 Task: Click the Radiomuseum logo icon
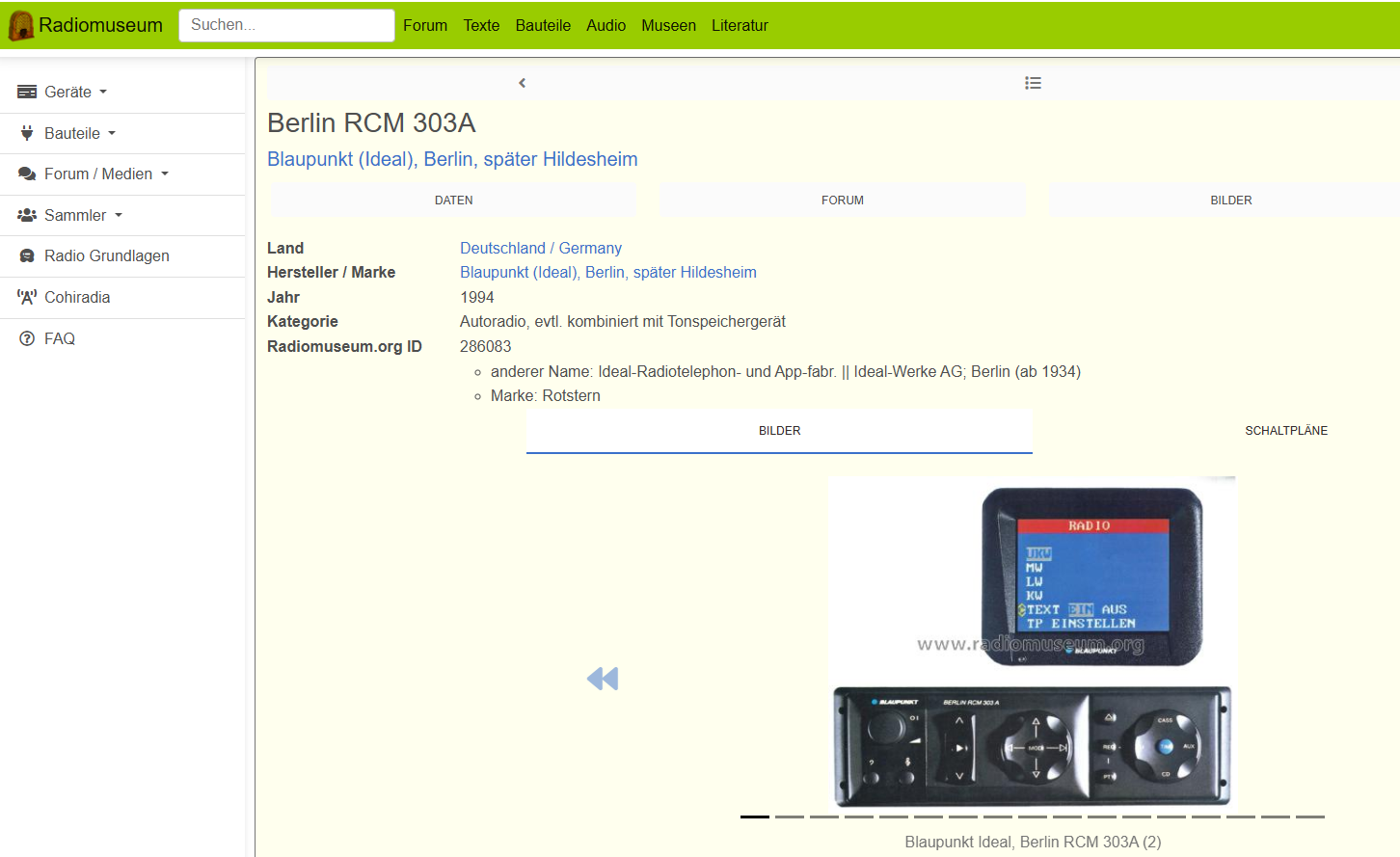[21, 26]
